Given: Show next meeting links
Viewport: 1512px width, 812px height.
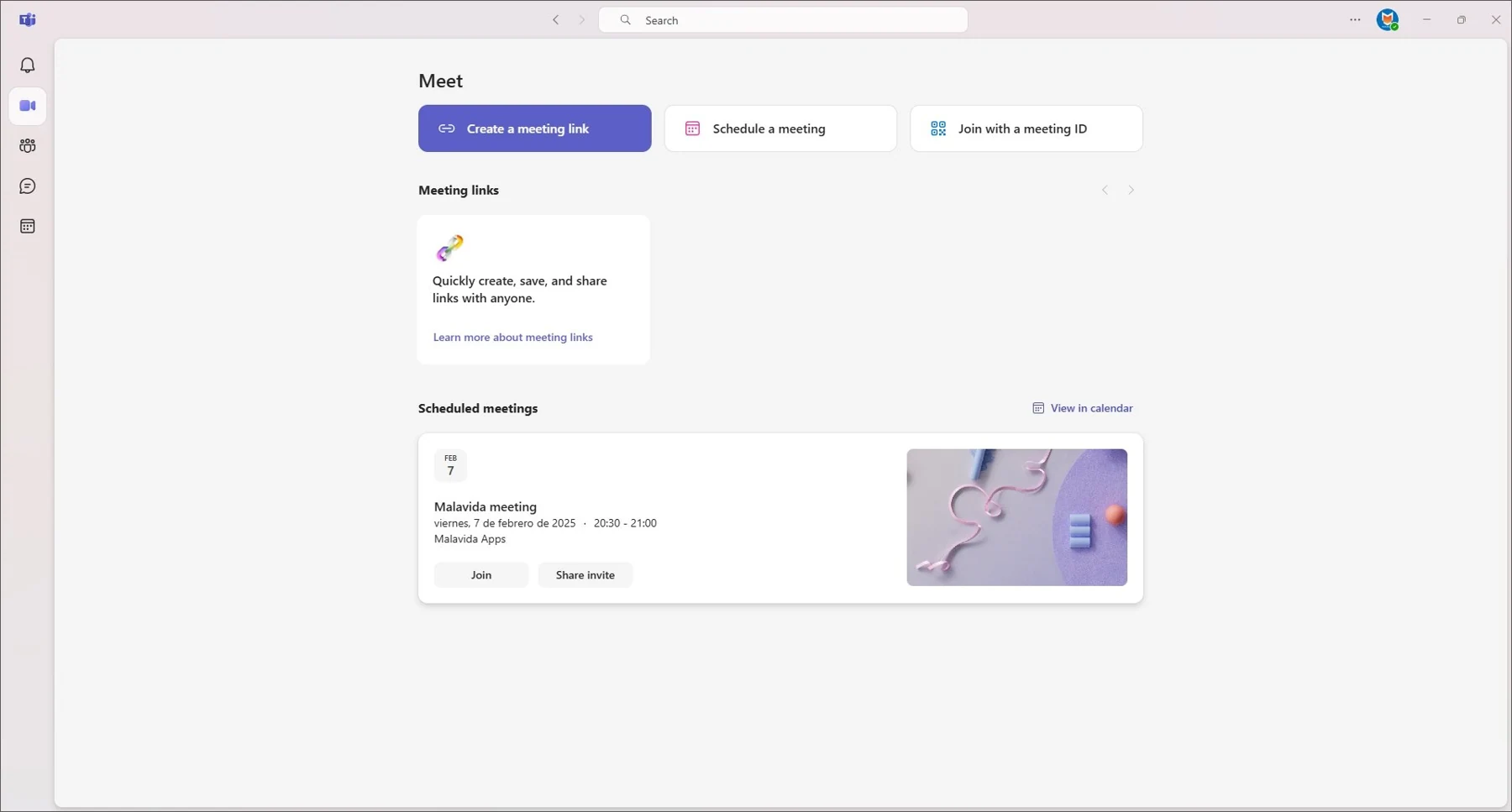Looking at the screenshot, I should [1131, 191].
